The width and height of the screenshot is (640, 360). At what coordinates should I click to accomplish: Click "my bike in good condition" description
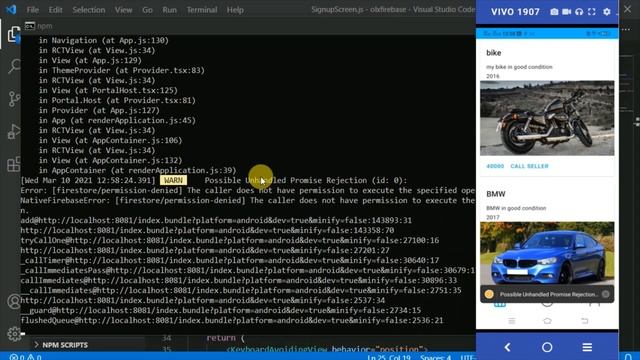[519, 67]
